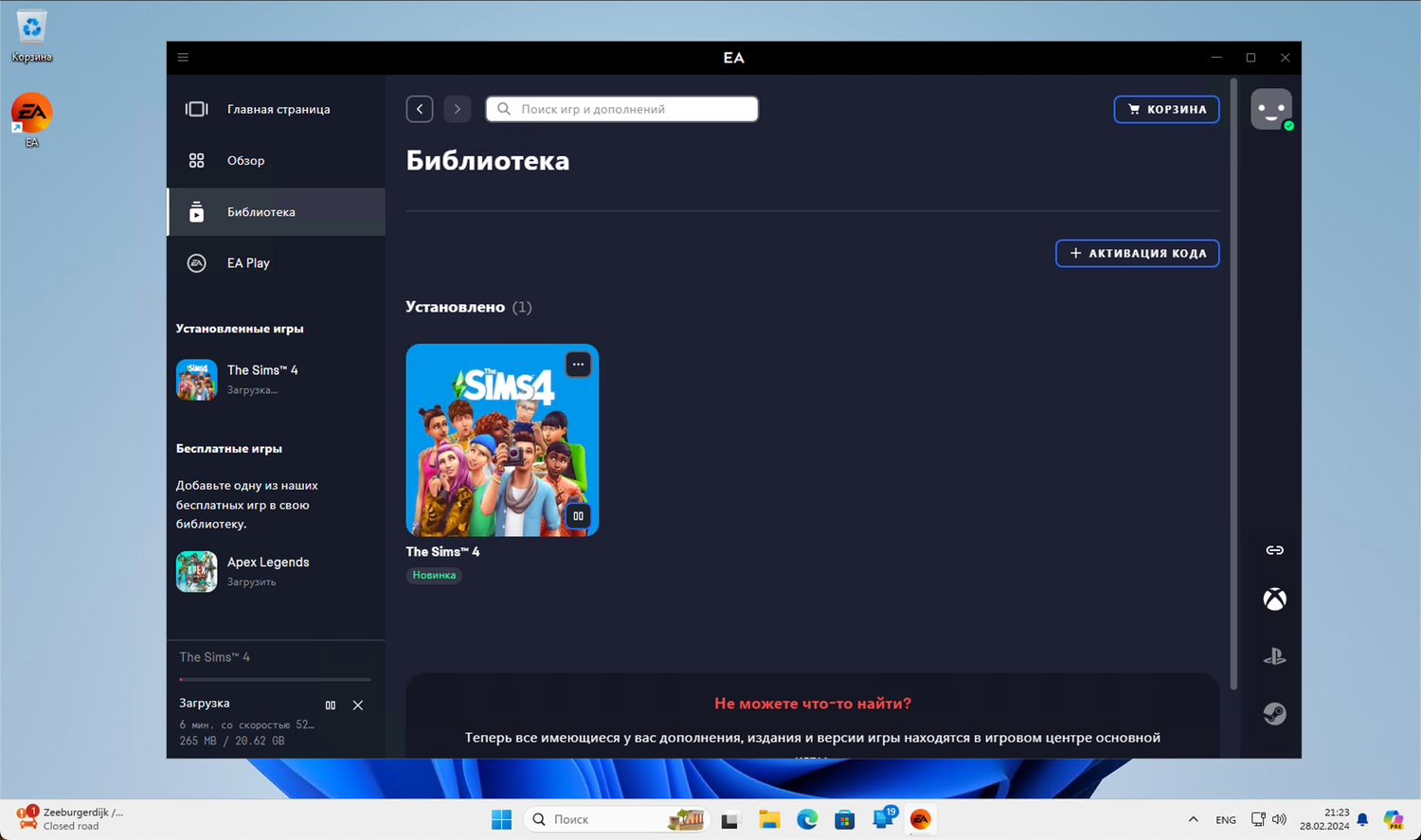Cancel the Sims 4 download with the X
The image size is (1421, 840).
click(x=358, y=705)
